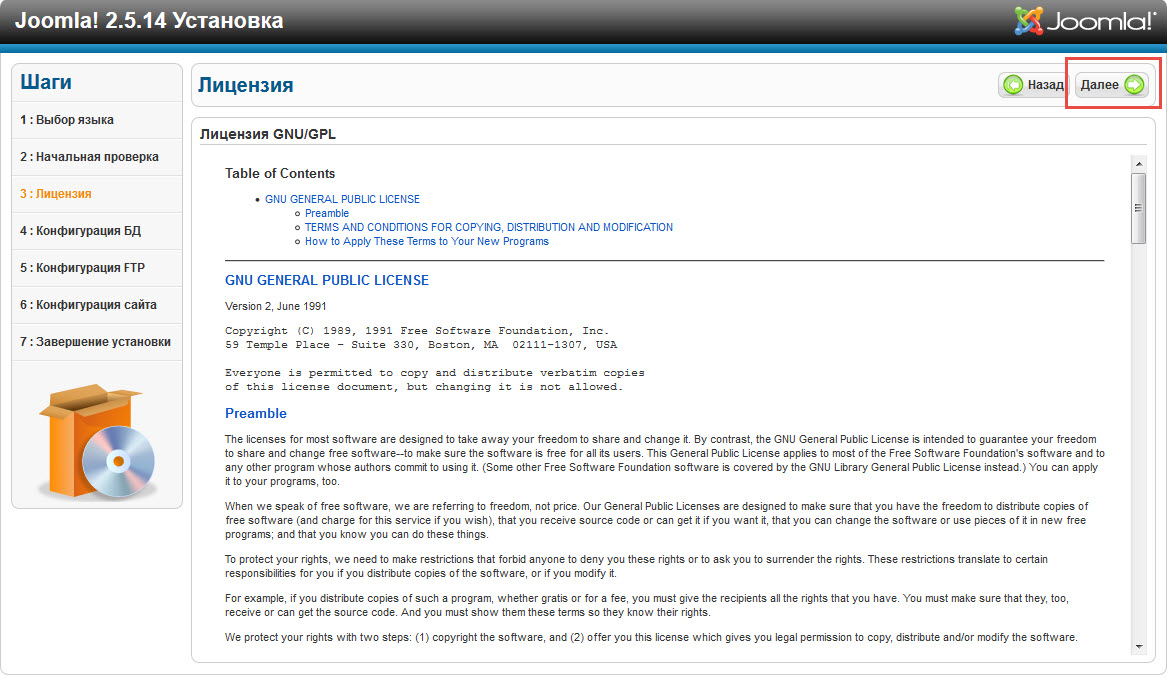
Task: Select step 2: Начальная проверка
Action: [97, 157]
